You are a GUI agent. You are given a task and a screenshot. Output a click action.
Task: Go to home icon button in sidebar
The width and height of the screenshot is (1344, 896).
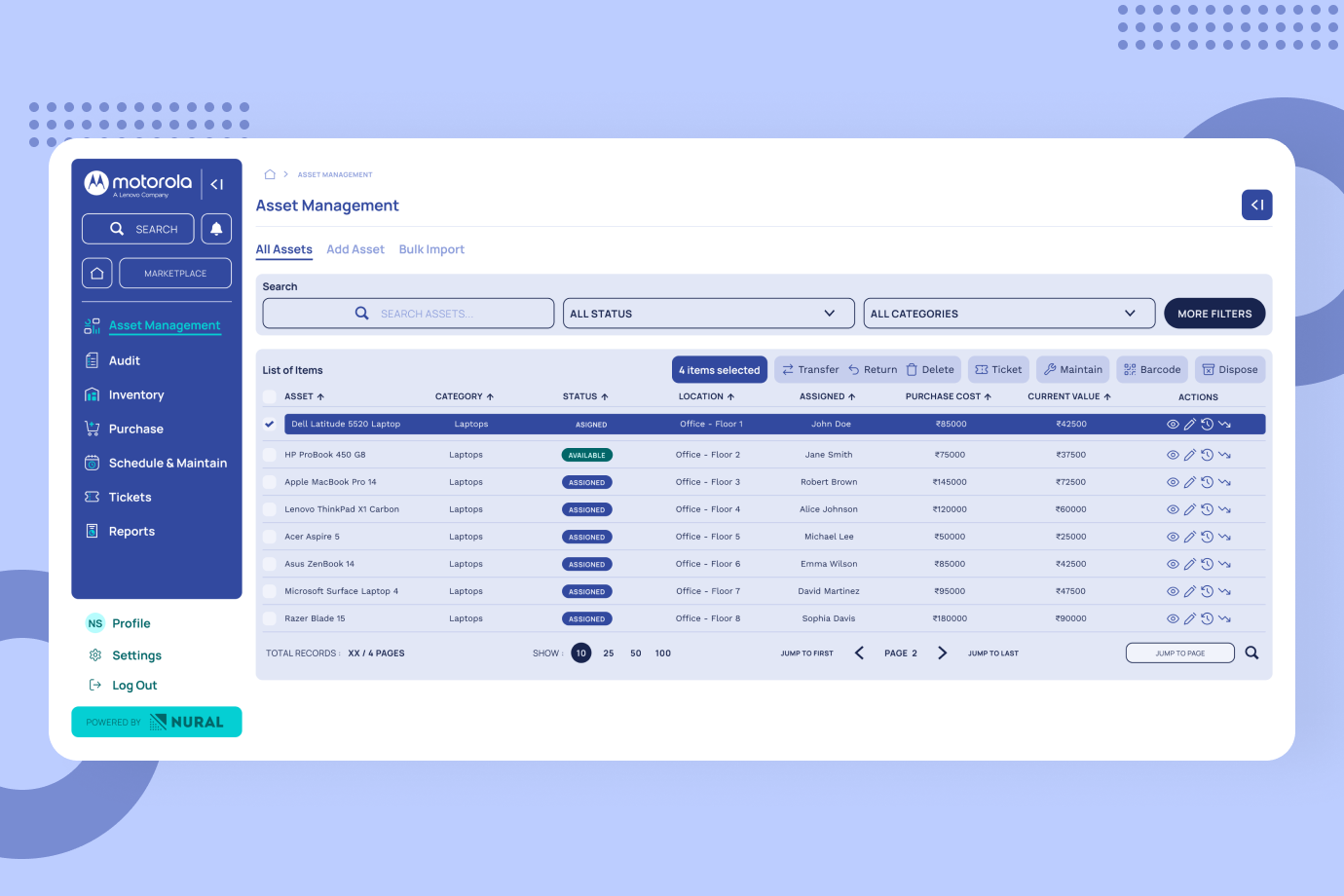coord(97,274)
